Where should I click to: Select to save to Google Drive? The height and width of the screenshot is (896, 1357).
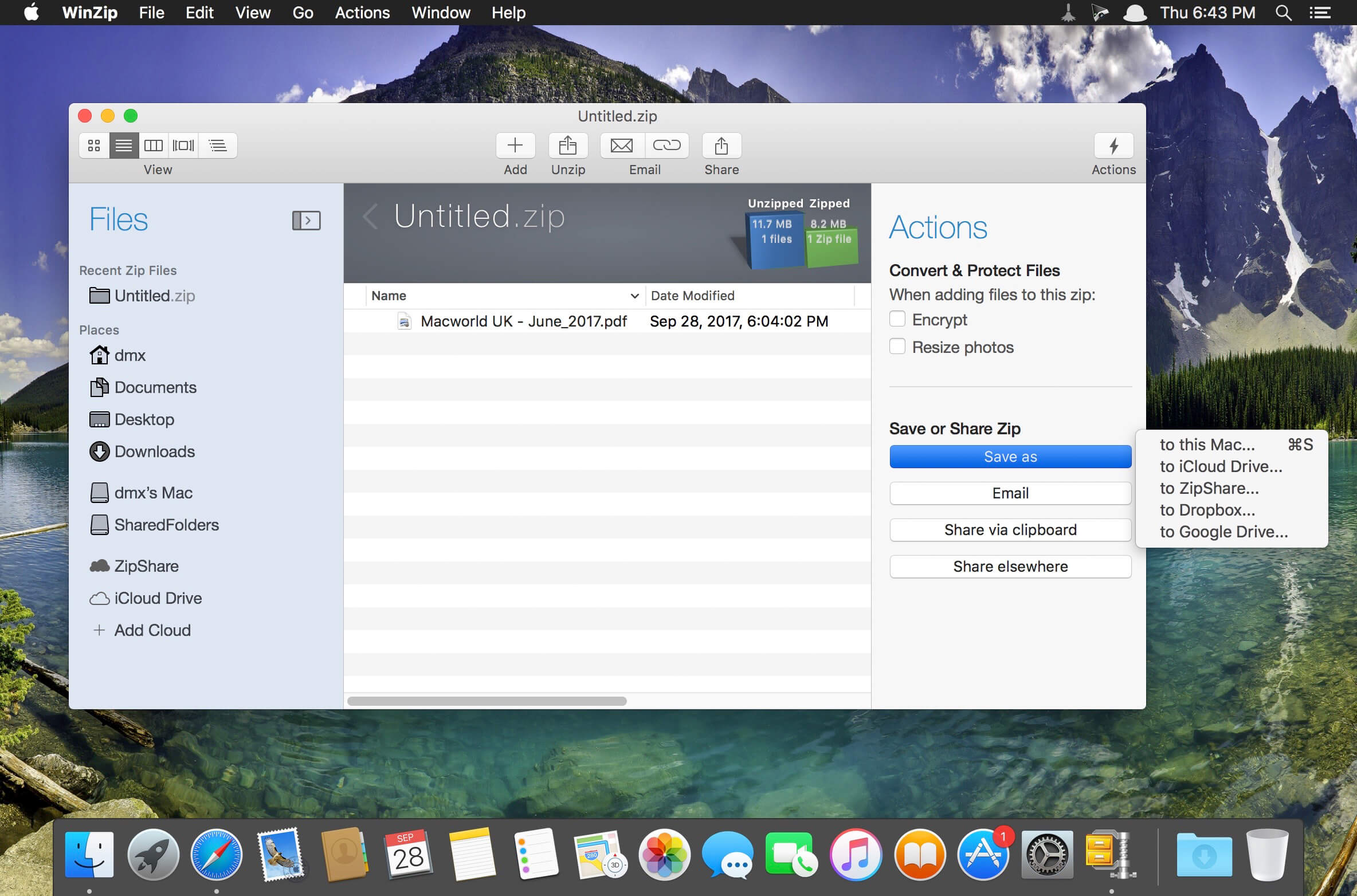[1223, 531]
